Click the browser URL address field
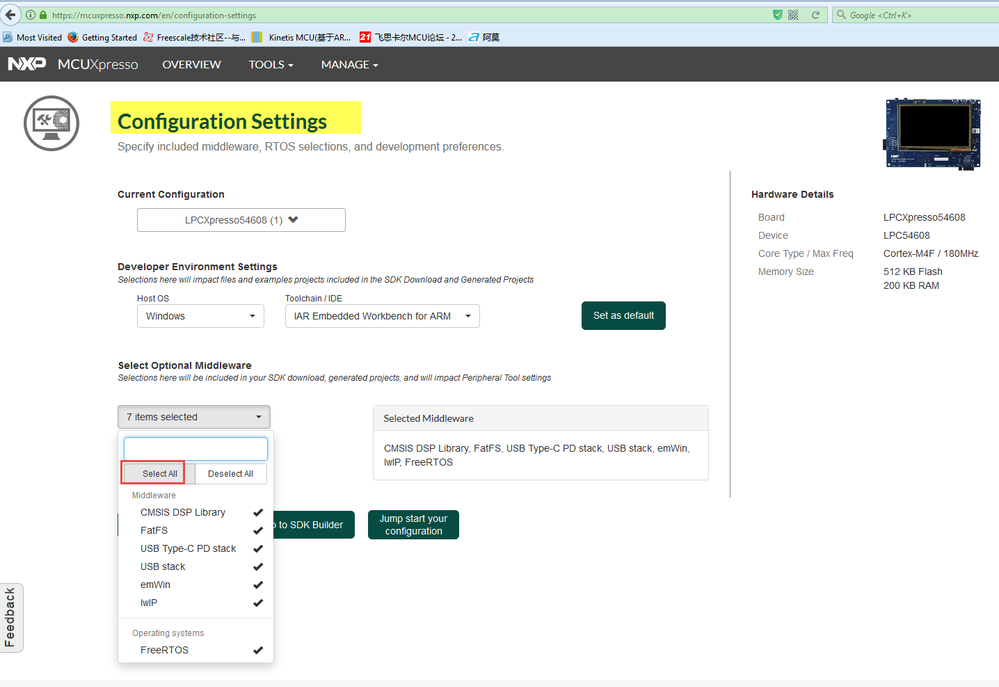The height and width of the screenshot is (687, 999). pyautogui.click(x=408, y=15)
